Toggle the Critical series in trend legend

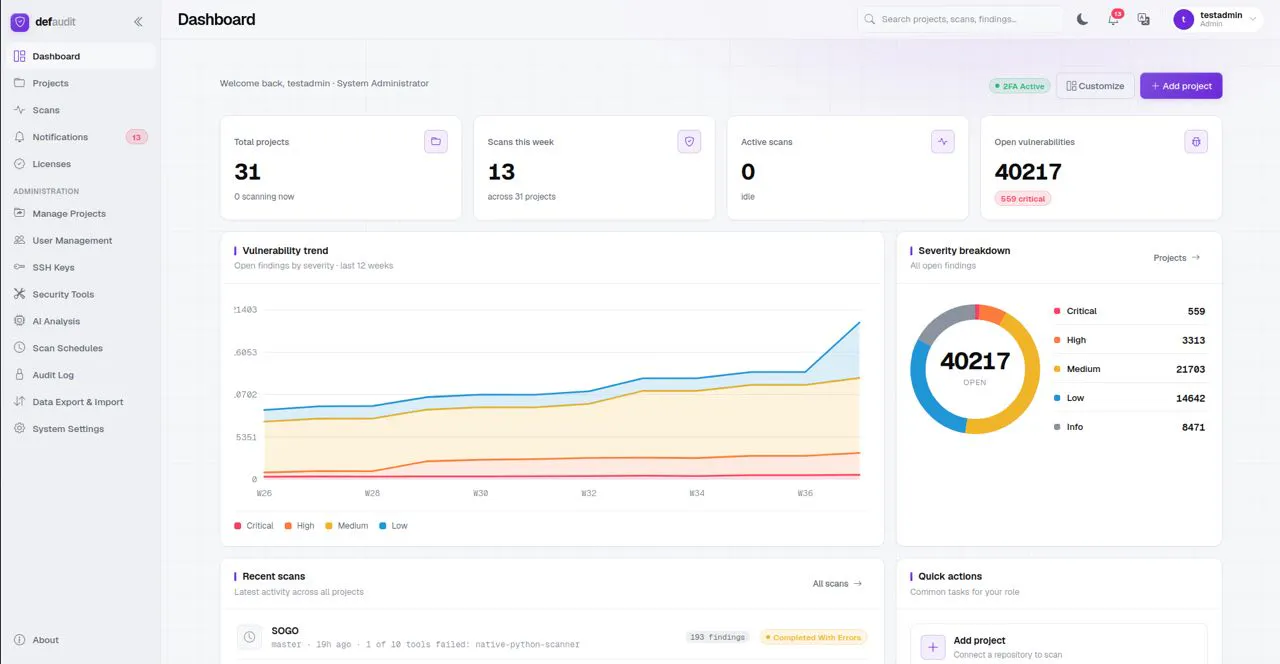coord(254,526)
